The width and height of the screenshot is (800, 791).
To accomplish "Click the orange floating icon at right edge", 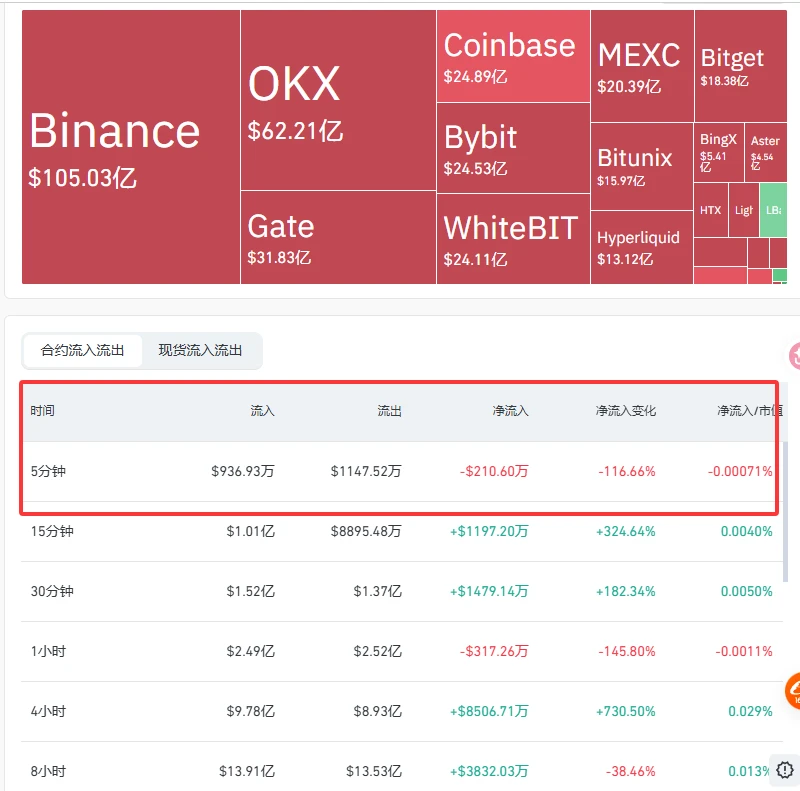I will click(793, 690).
